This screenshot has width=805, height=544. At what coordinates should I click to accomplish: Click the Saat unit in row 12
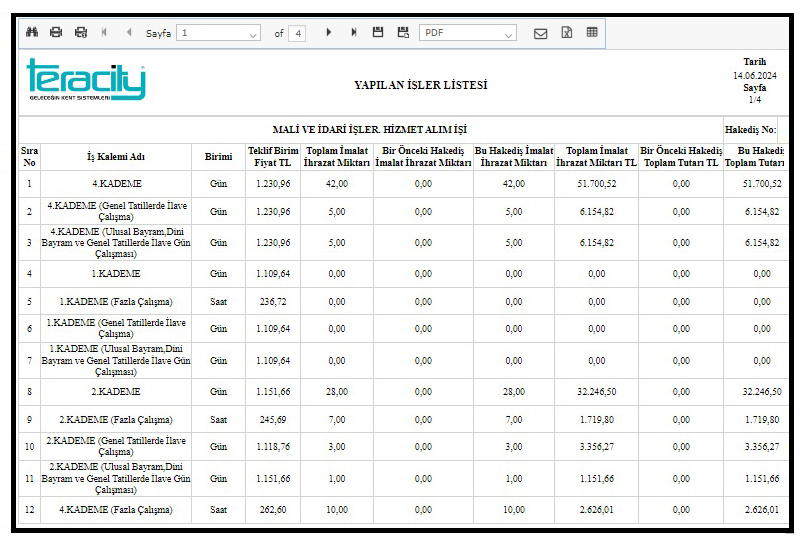[x=218, y=510]
